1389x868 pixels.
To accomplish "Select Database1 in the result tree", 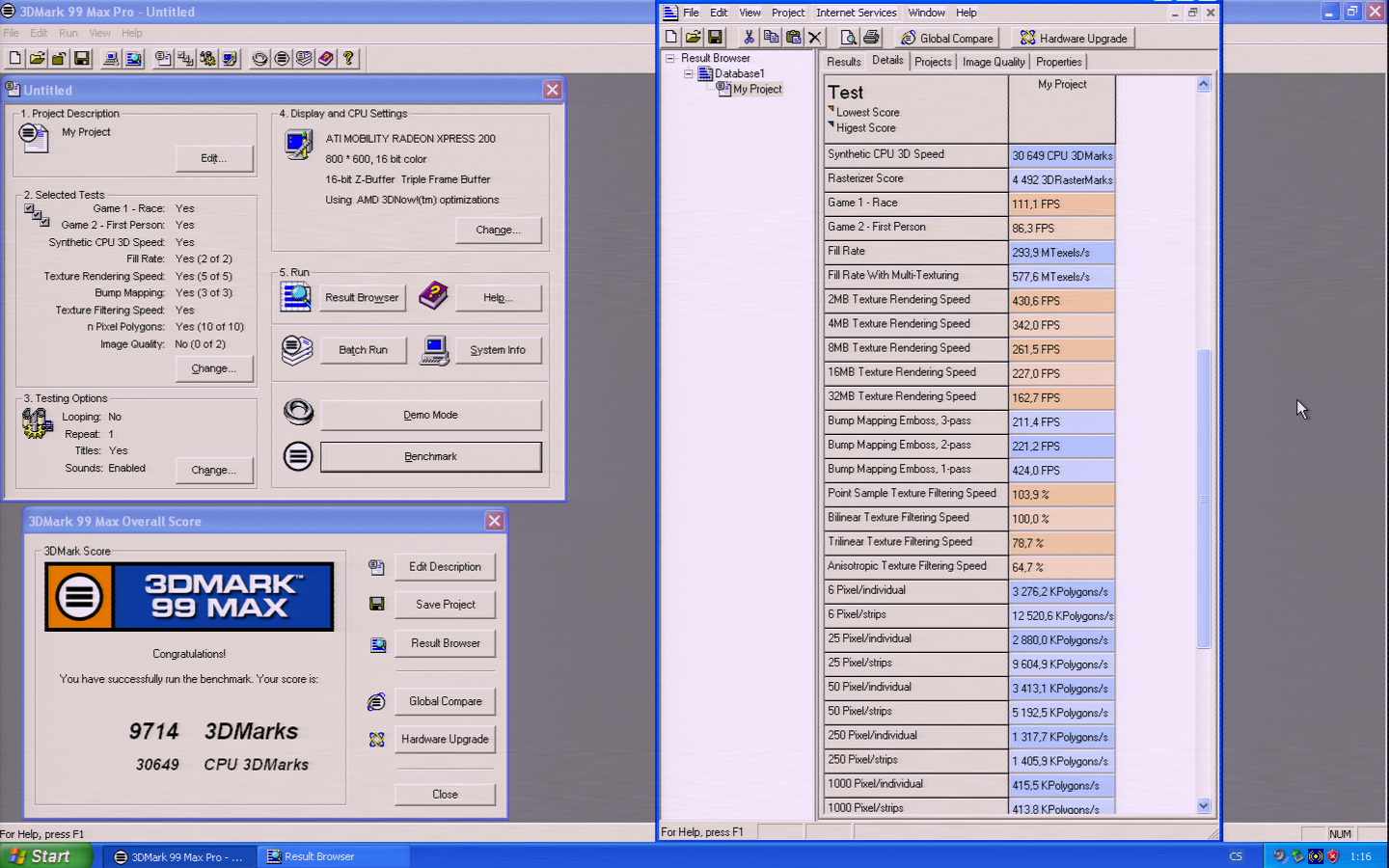I will click(739, 73).
